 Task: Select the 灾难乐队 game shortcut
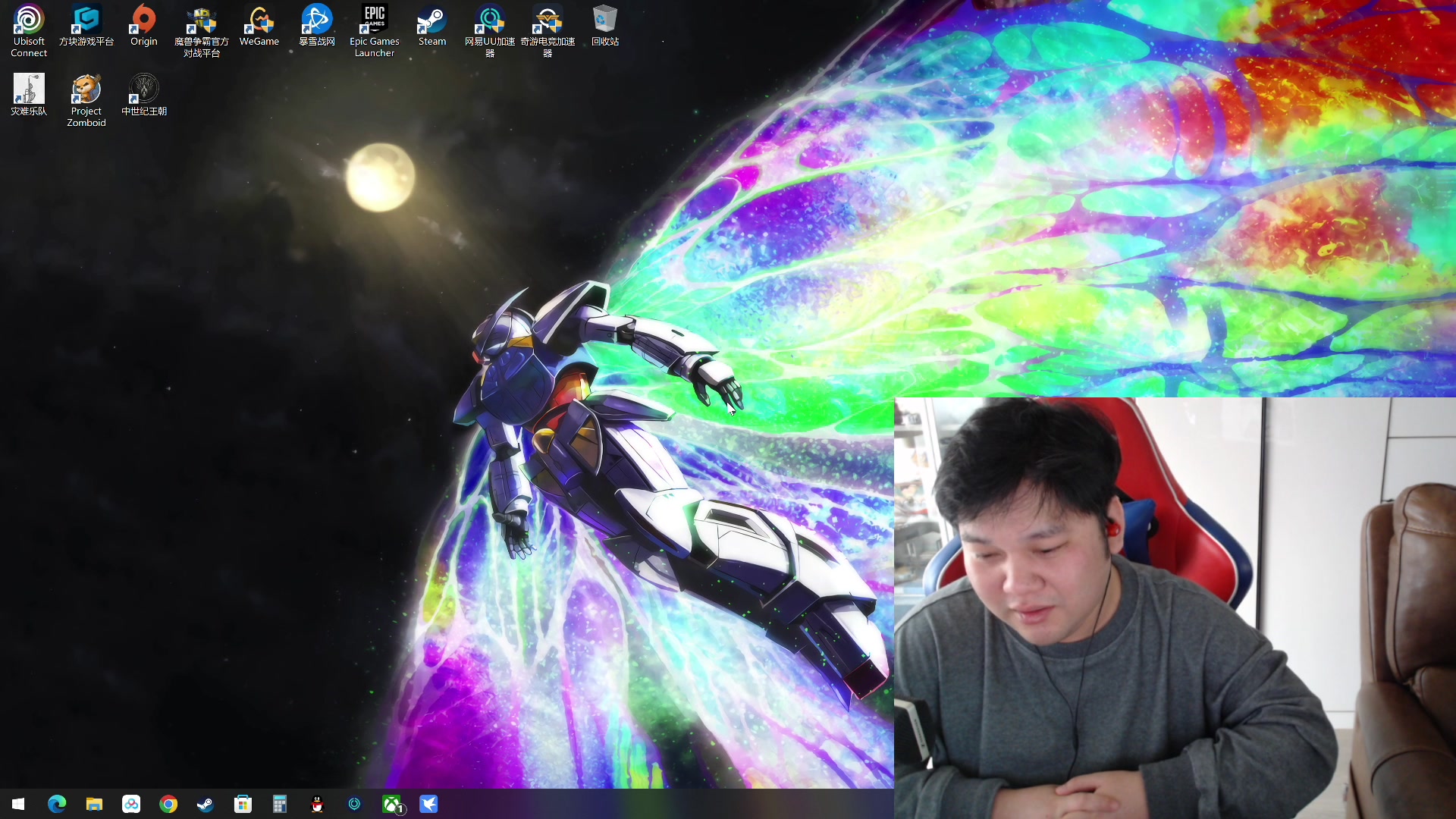[x=29, y=95]
